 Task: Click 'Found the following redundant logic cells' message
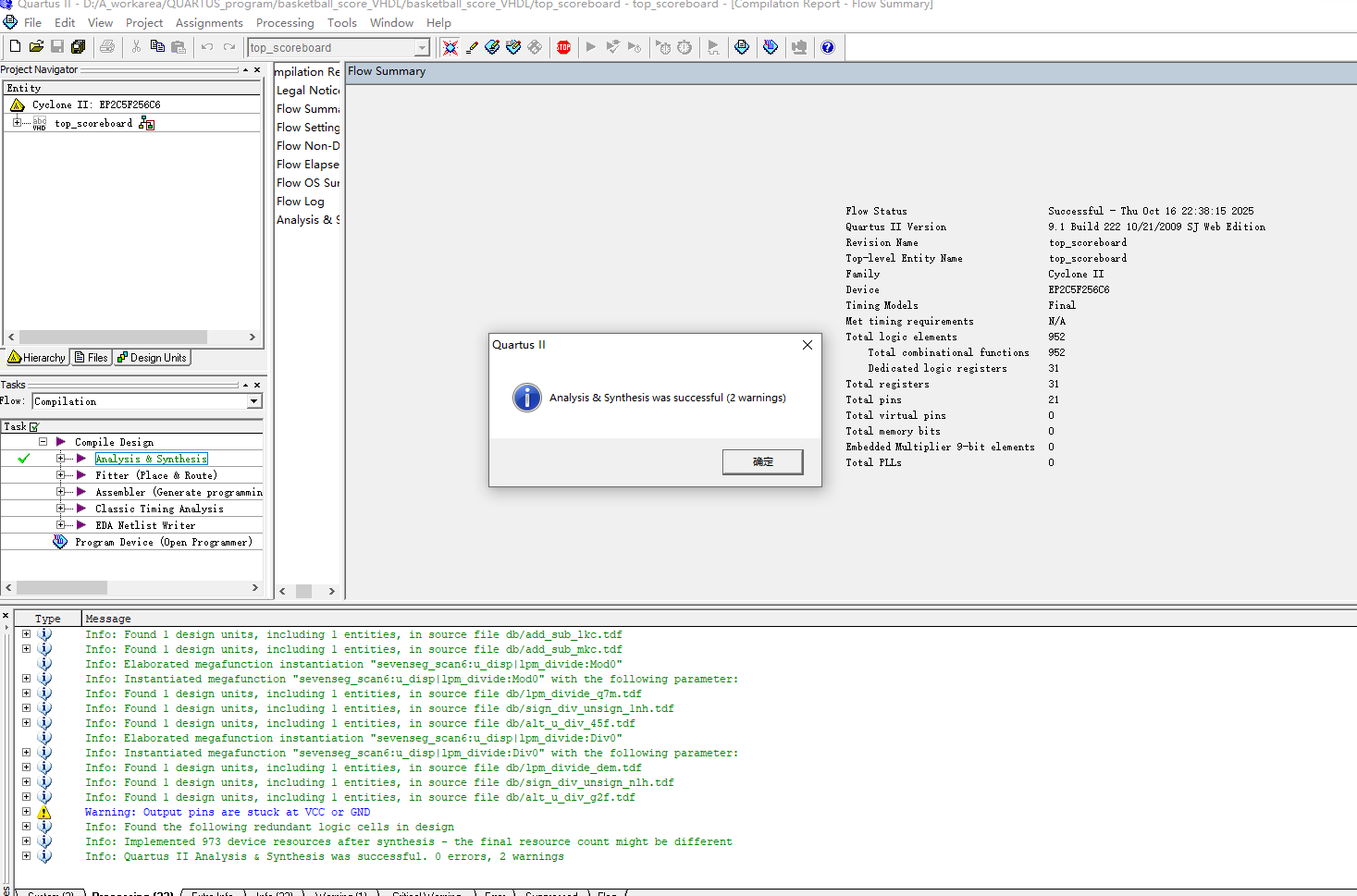pyautogui.click(x=269, y=827)
